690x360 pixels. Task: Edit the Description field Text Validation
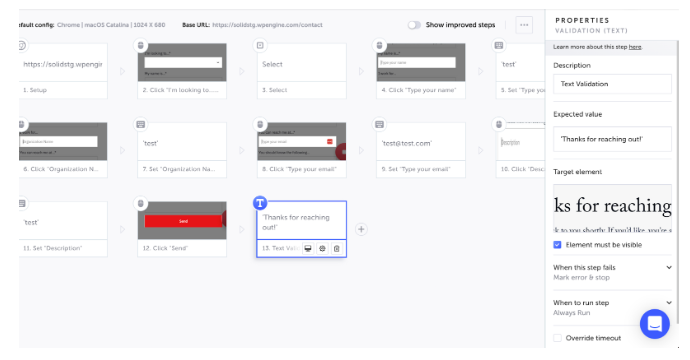click(612, 84)
